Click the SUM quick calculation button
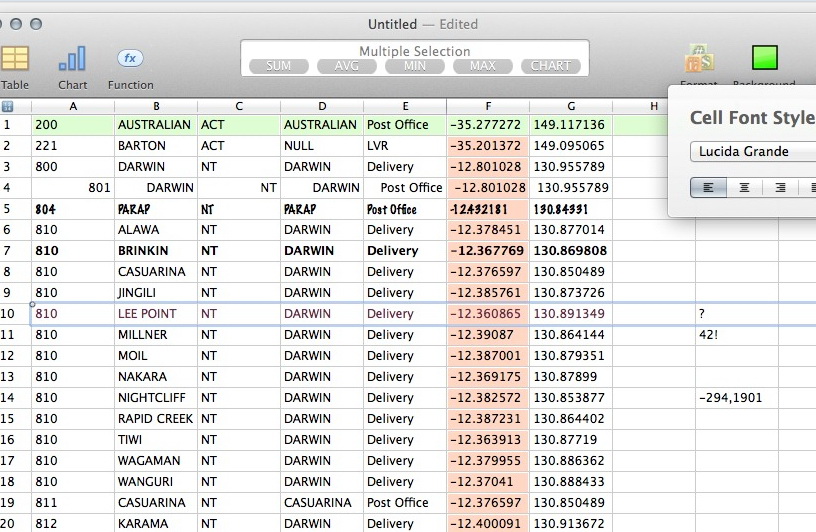This screenshot has width=816, height=532. (278, 66)
